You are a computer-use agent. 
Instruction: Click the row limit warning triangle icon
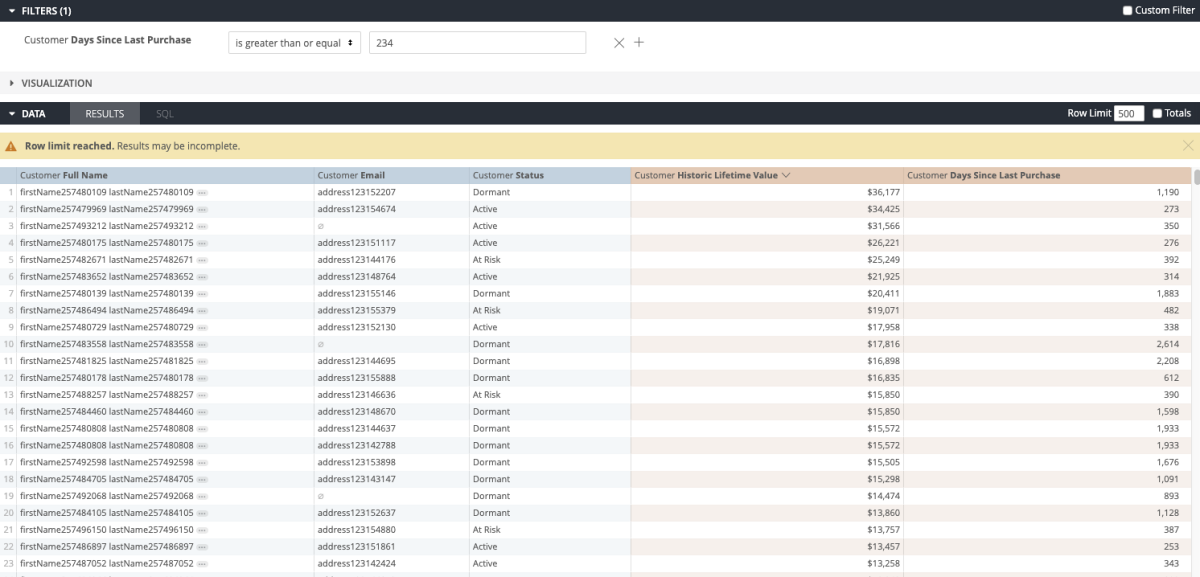[x=11, y=146]
